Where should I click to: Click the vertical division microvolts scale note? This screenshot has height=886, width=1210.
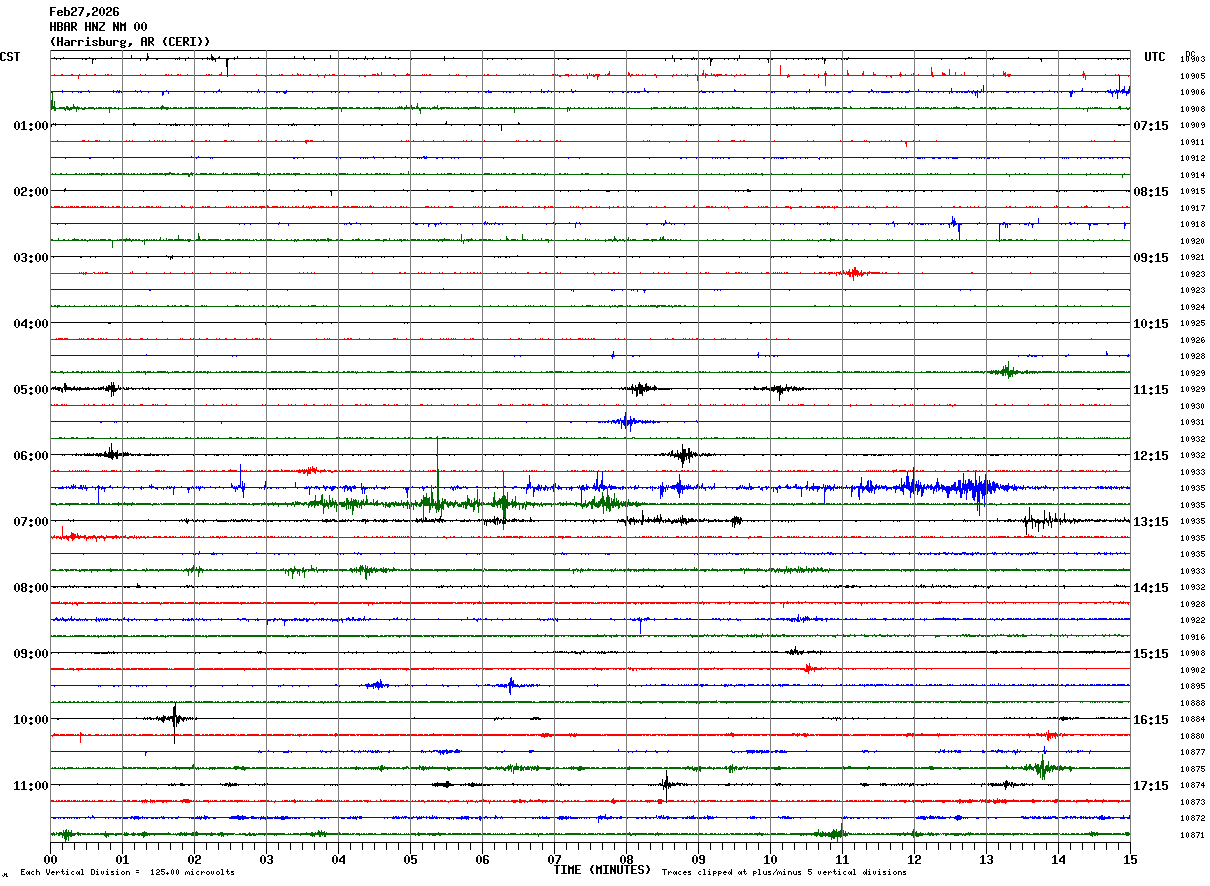(127, 873)
